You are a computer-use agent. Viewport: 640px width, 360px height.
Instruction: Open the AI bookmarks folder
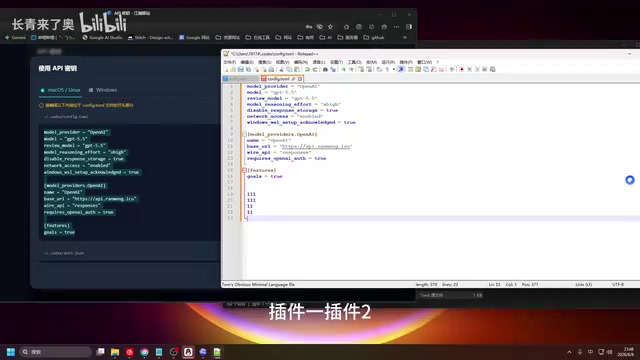pos(326,38)
